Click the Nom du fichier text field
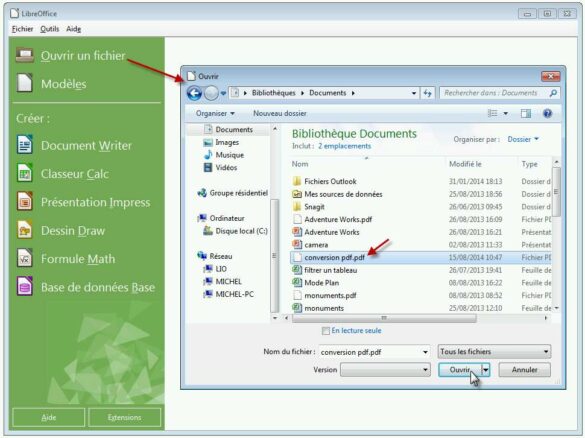Image resolution: width=585 pixels, height=438 pixels. [369, 352]
